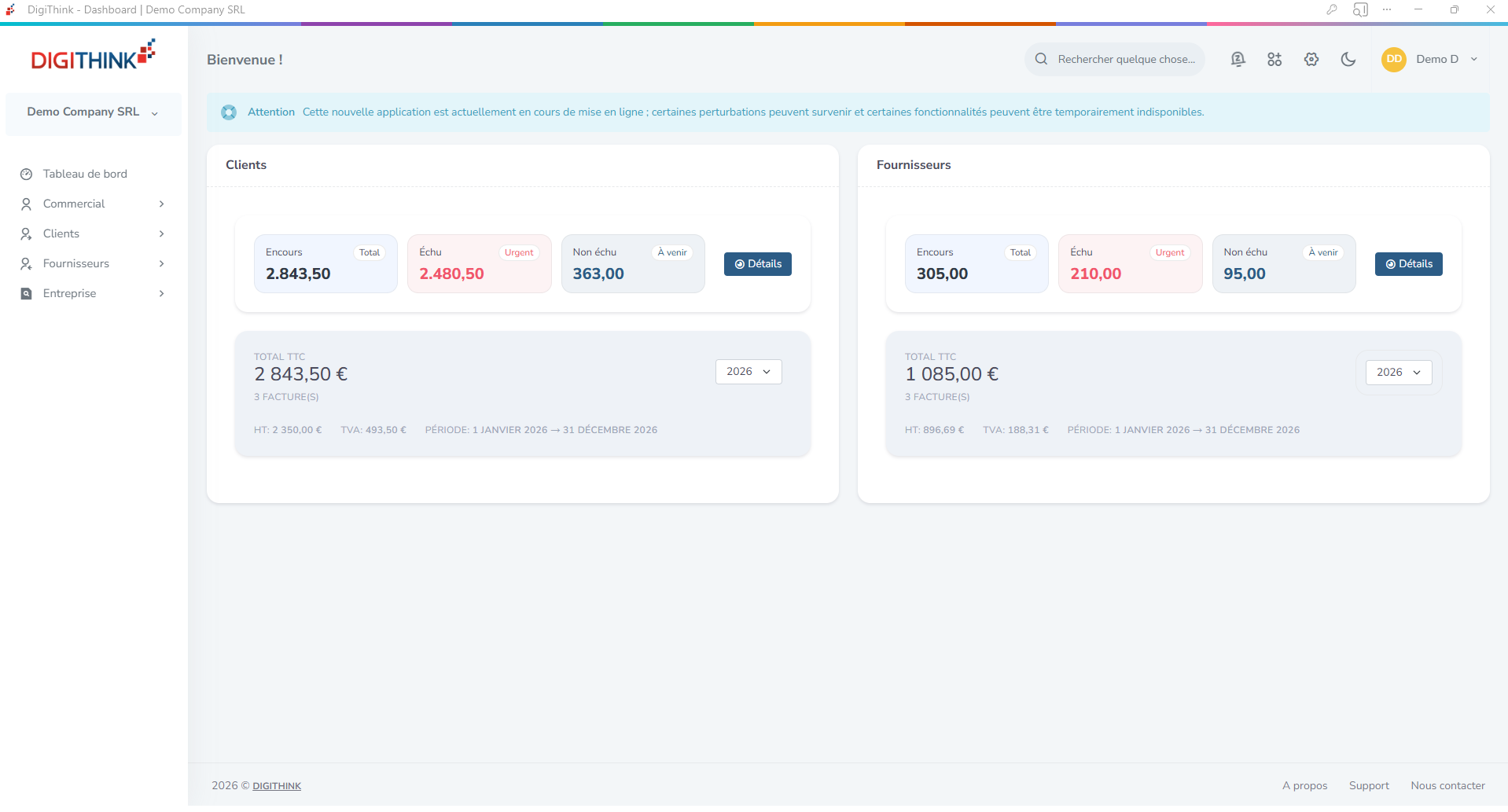This screenshot has height=812, width=1508.
Task: Click Détails button in Clients card
Action: 757,264
